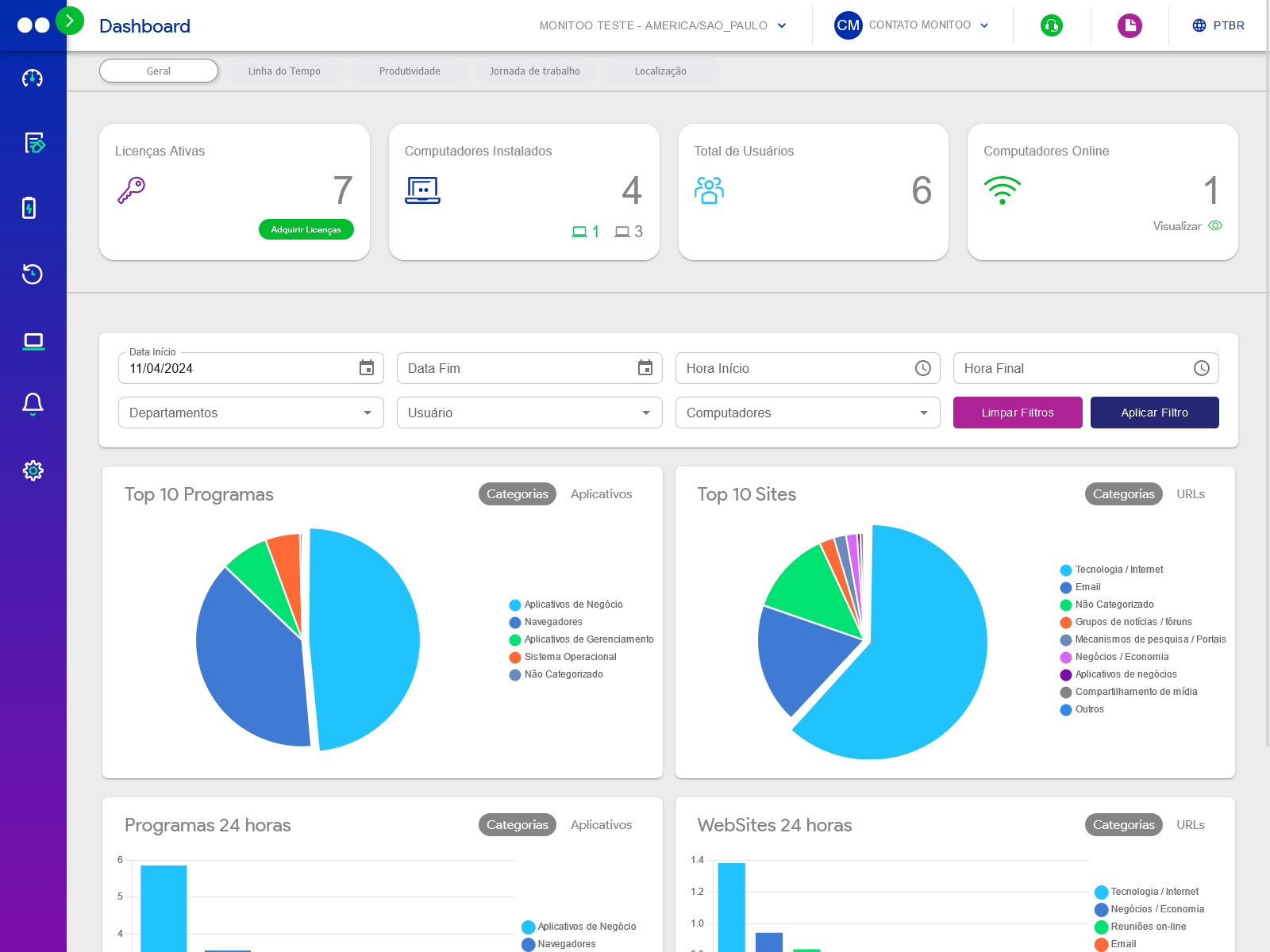Open the Usuário dropdown

click(x=529, y=413)
